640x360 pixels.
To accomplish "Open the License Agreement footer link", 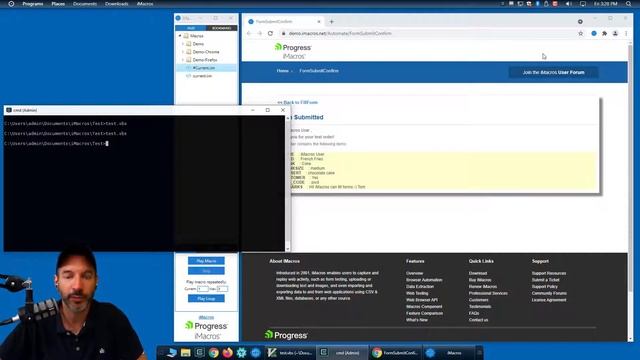I will pos(549,300).
